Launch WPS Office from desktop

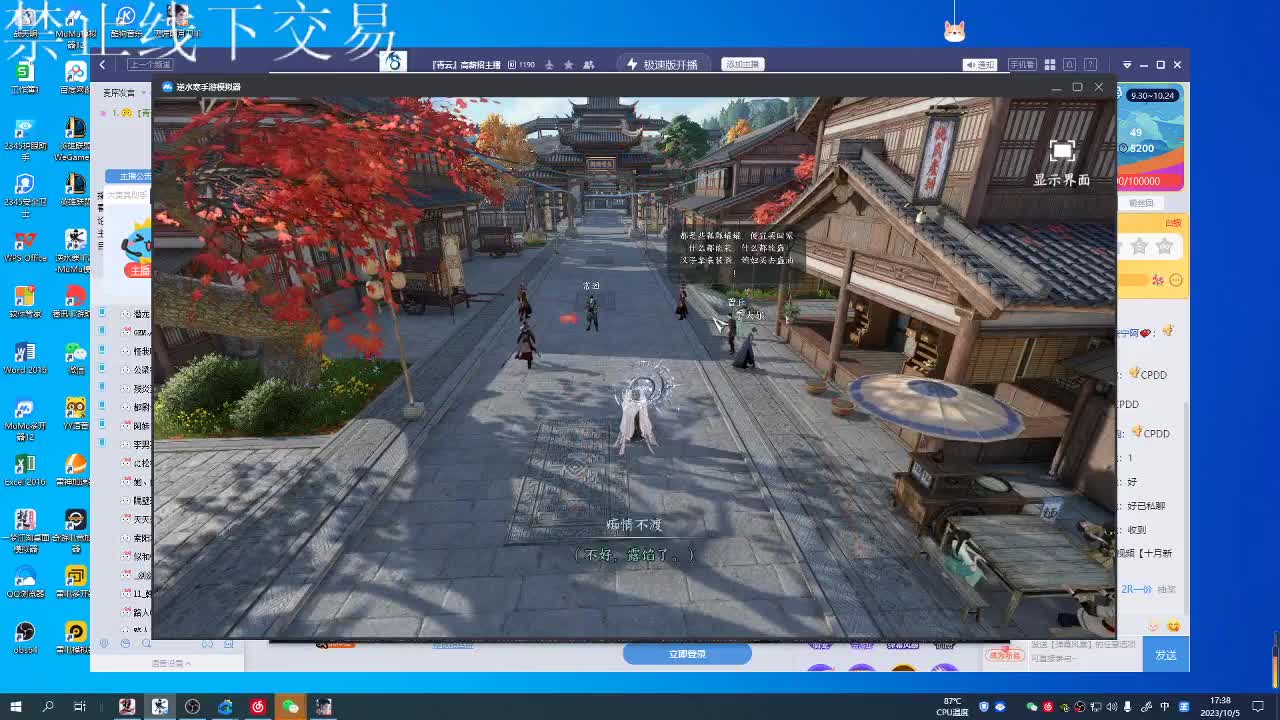click(25, 246)
